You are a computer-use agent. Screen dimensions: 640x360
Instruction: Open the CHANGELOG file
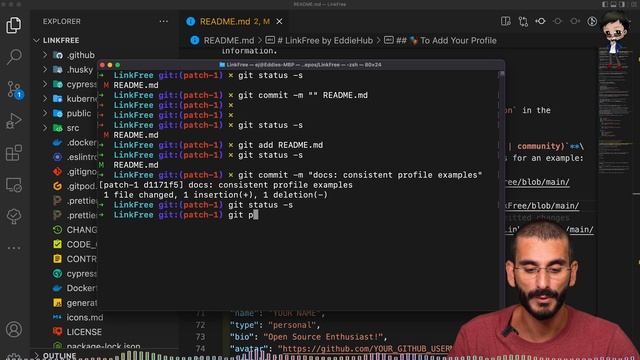click(x=81, y=230)
